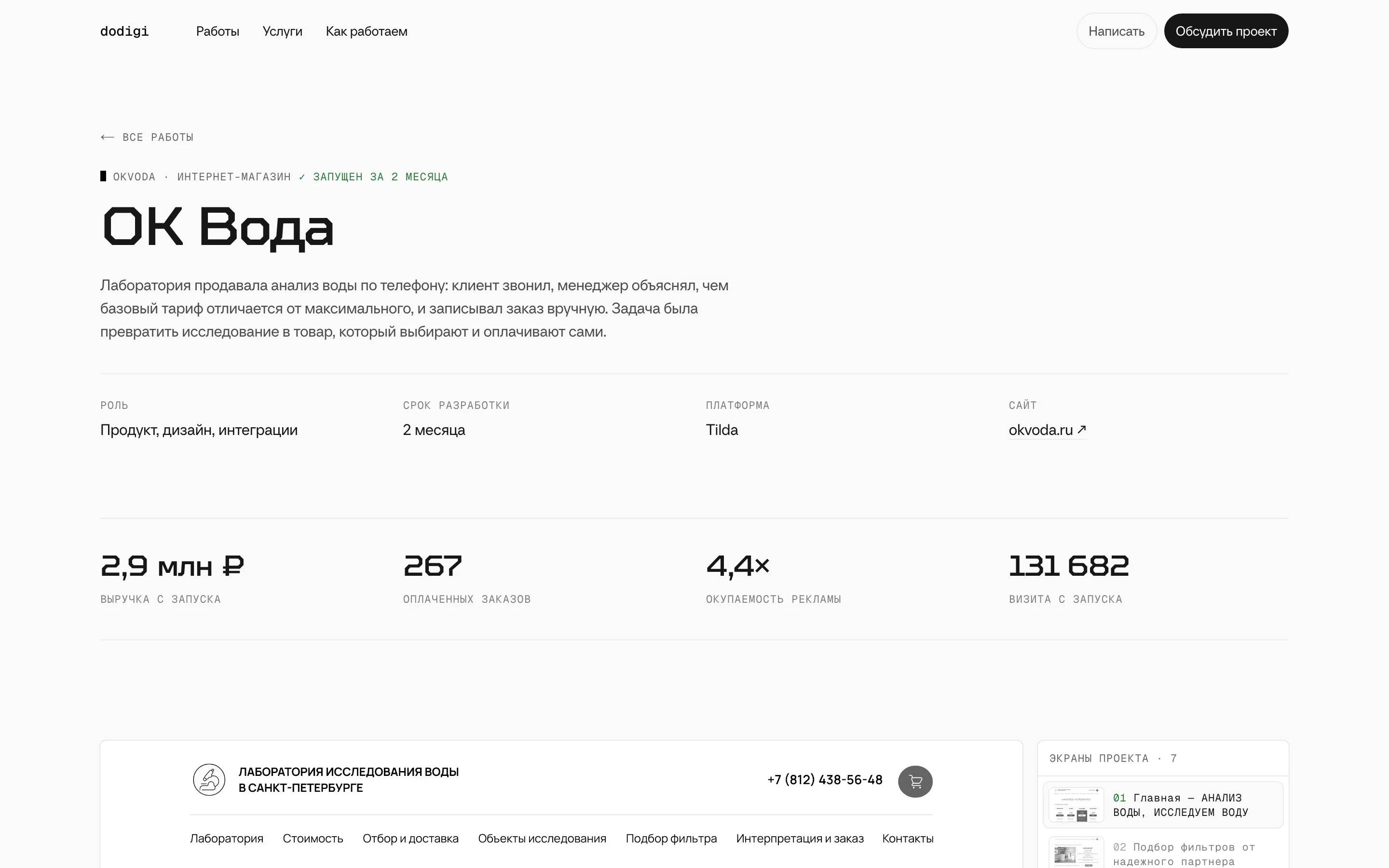
Task: Go back via Все работы link
Action: click(x=147, y=137)
